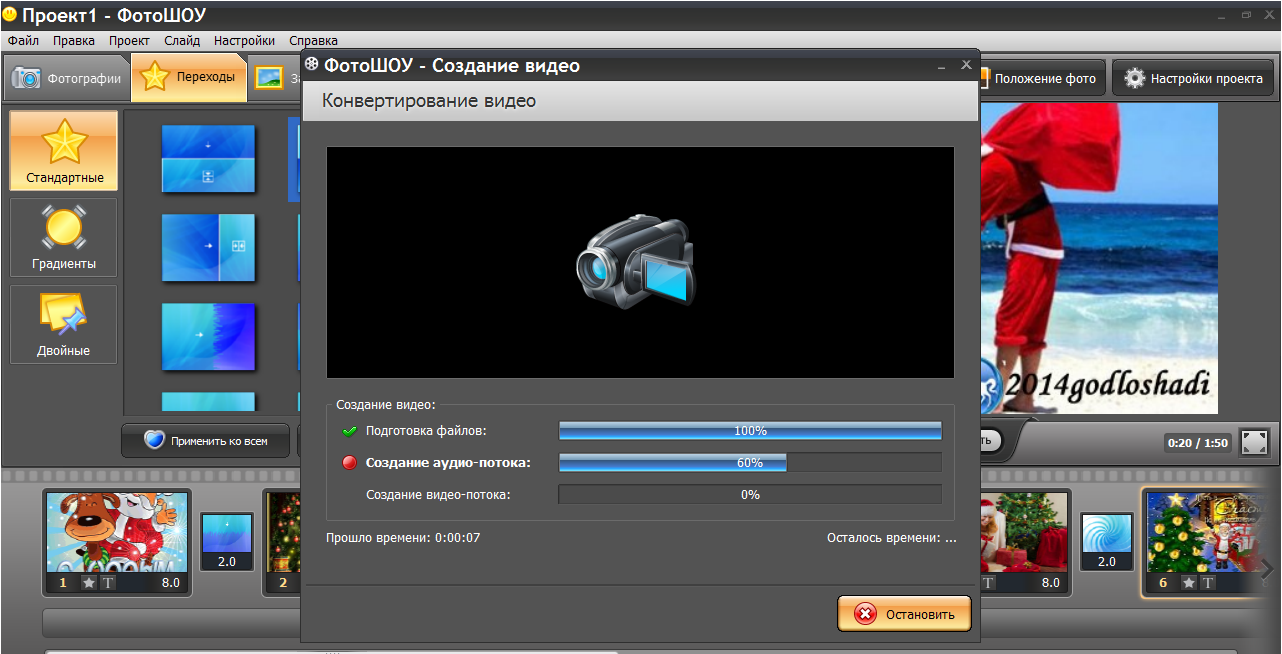Select the Стандартные transitions category
Viewport: 1282px width, 654px height.
coord(64,150)
